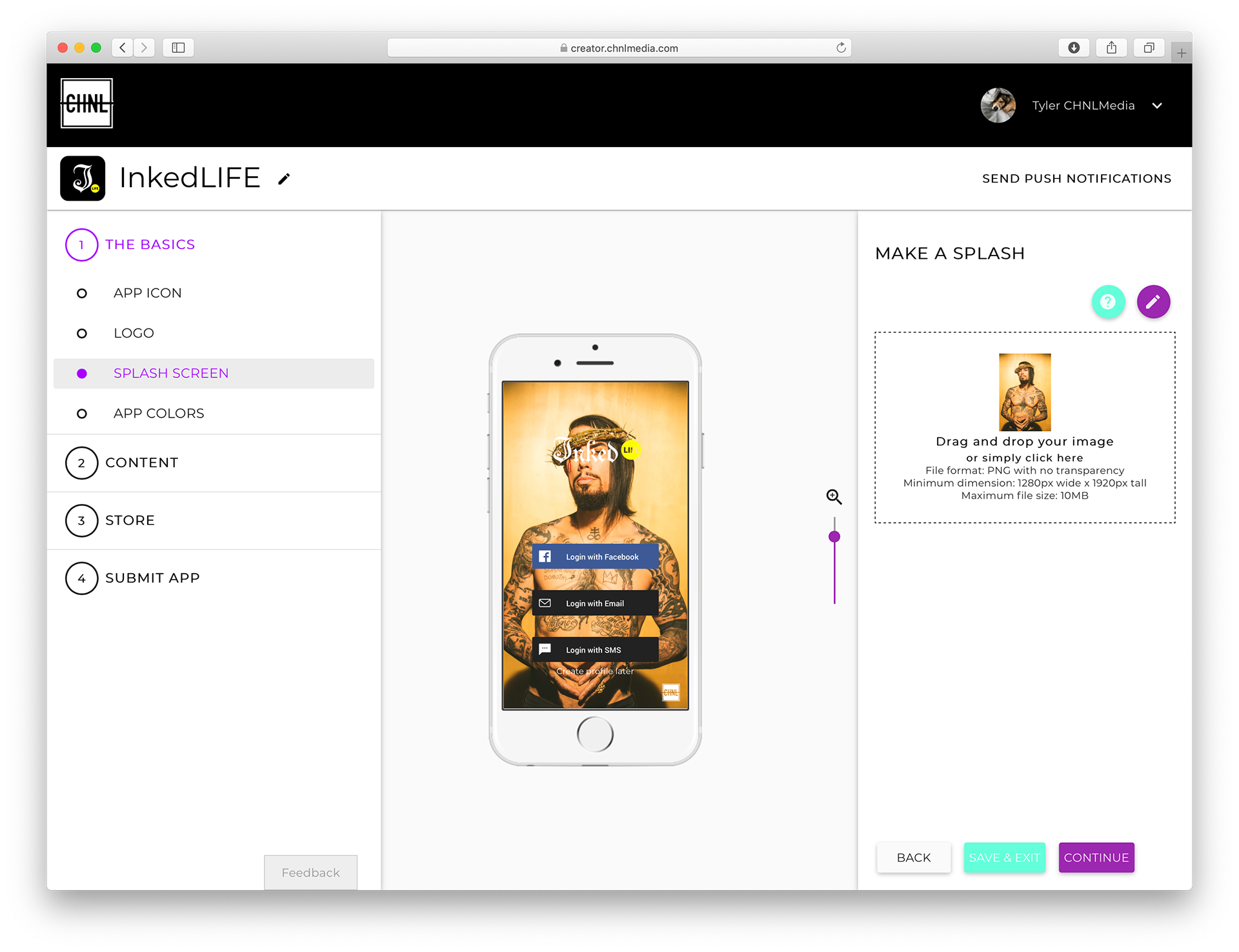Click the zoom slider track below handle
Image resolution: width=1239 pixels, height=952 pixels.
(834, 573)
